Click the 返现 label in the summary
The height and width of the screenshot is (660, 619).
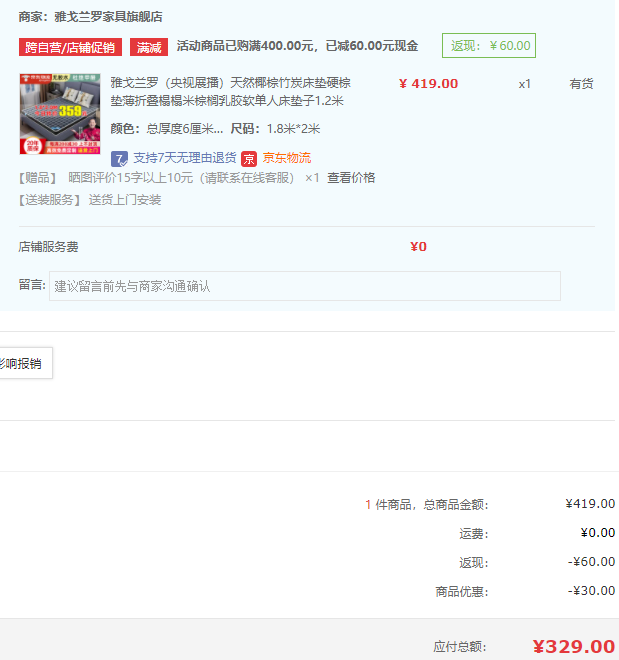[474, 563]
